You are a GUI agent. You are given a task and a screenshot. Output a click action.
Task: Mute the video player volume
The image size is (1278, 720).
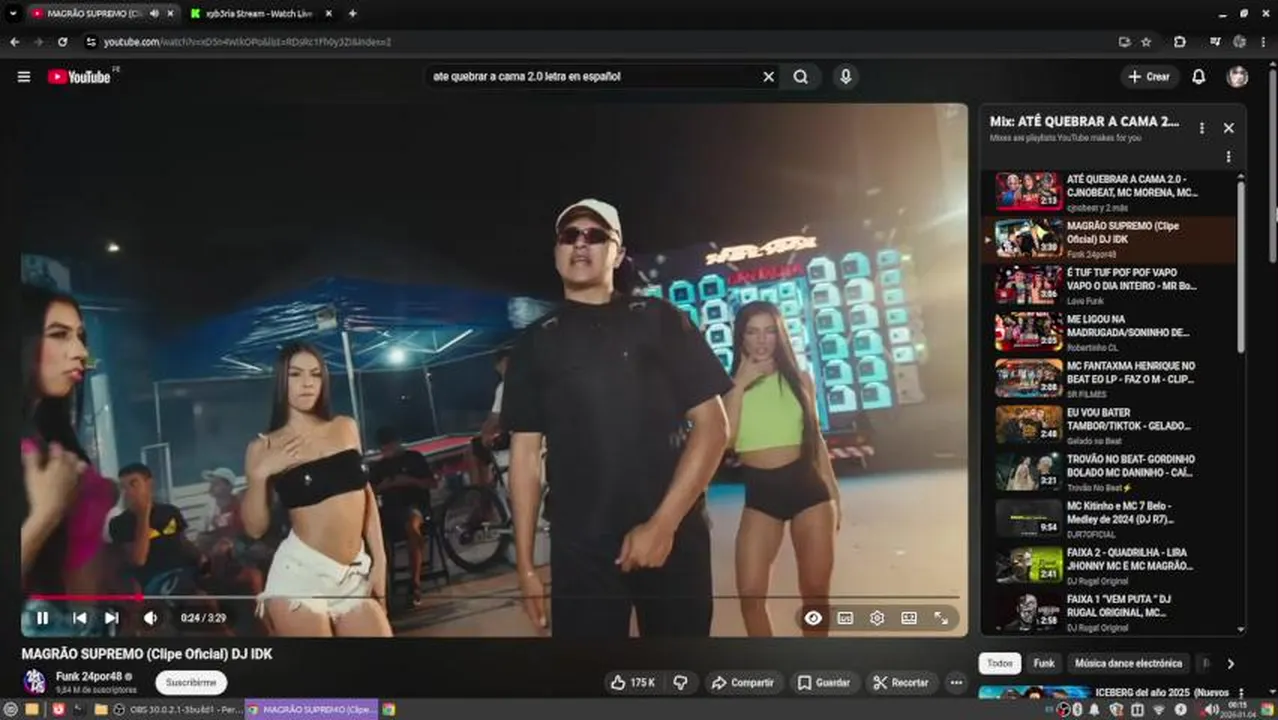tap(150, 618)
